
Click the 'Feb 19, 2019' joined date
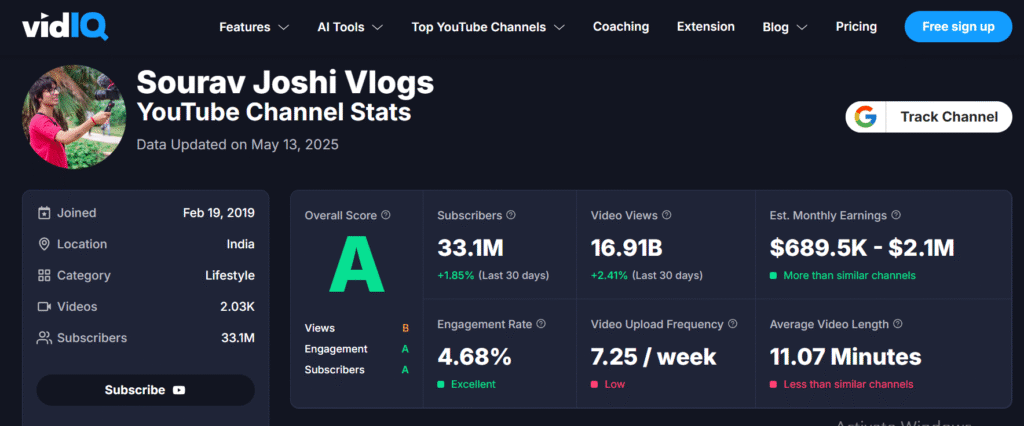(x=219, y=213)
